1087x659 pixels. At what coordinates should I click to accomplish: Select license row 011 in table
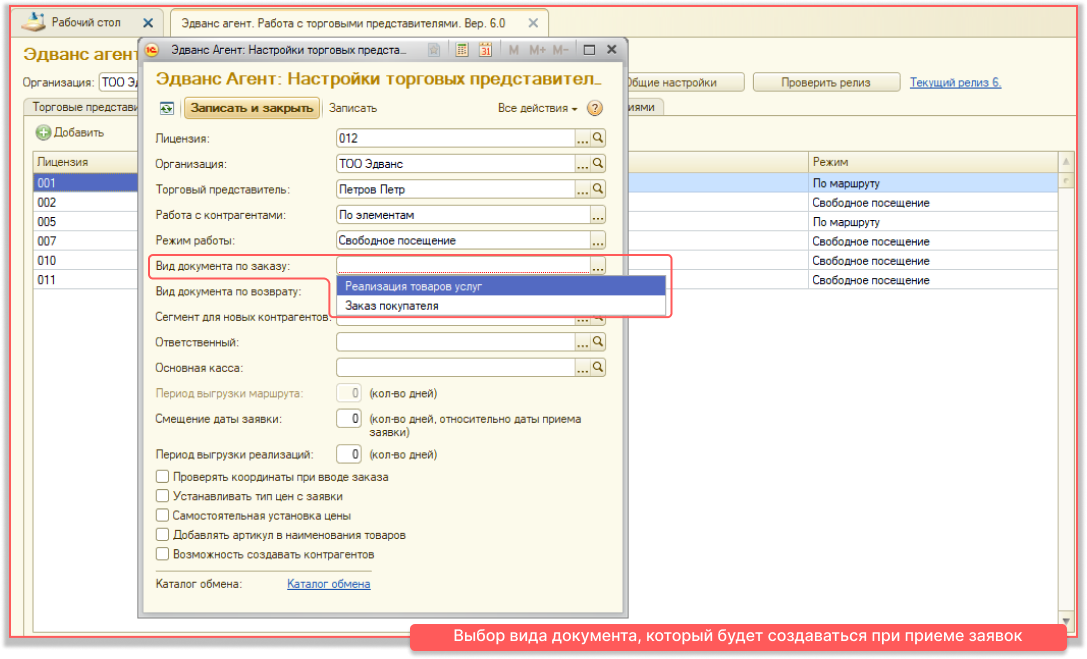[86, 280]
